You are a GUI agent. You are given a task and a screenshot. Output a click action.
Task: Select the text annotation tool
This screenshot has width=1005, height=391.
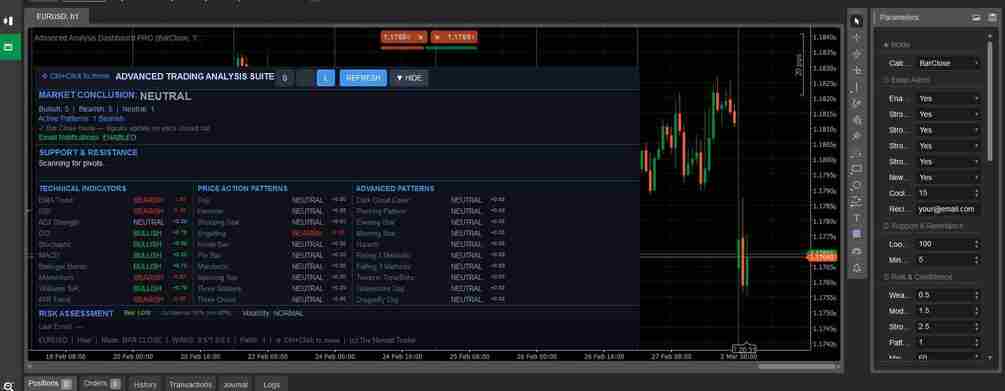tap(857, 219)
